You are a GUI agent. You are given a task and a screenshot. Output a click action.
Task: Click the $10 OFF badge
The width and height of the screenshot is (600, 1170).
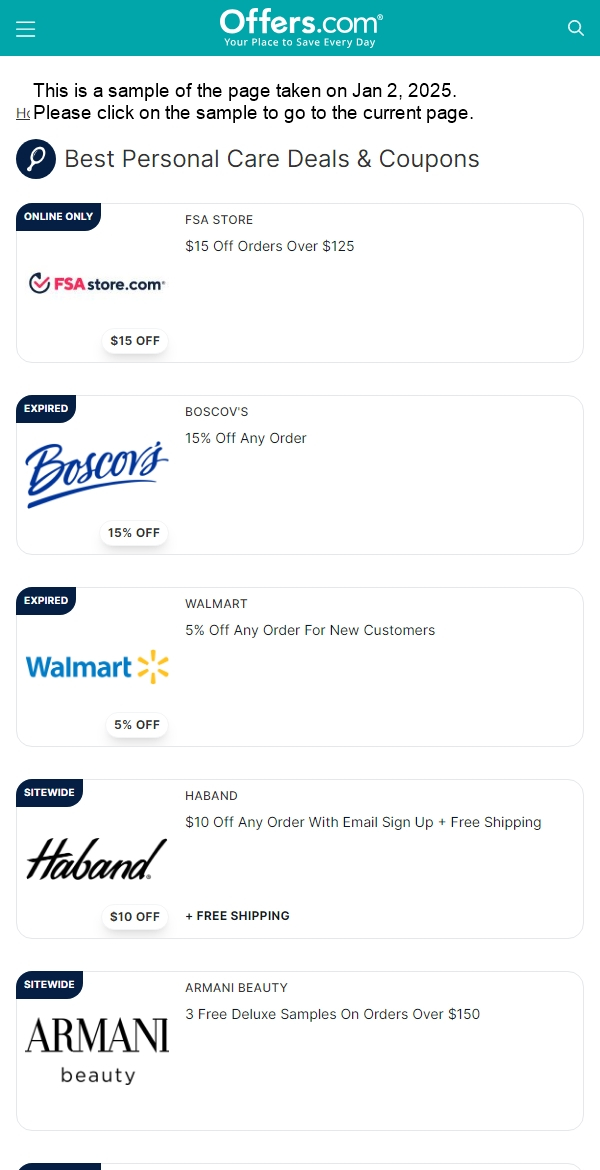[x=135, y=916]
